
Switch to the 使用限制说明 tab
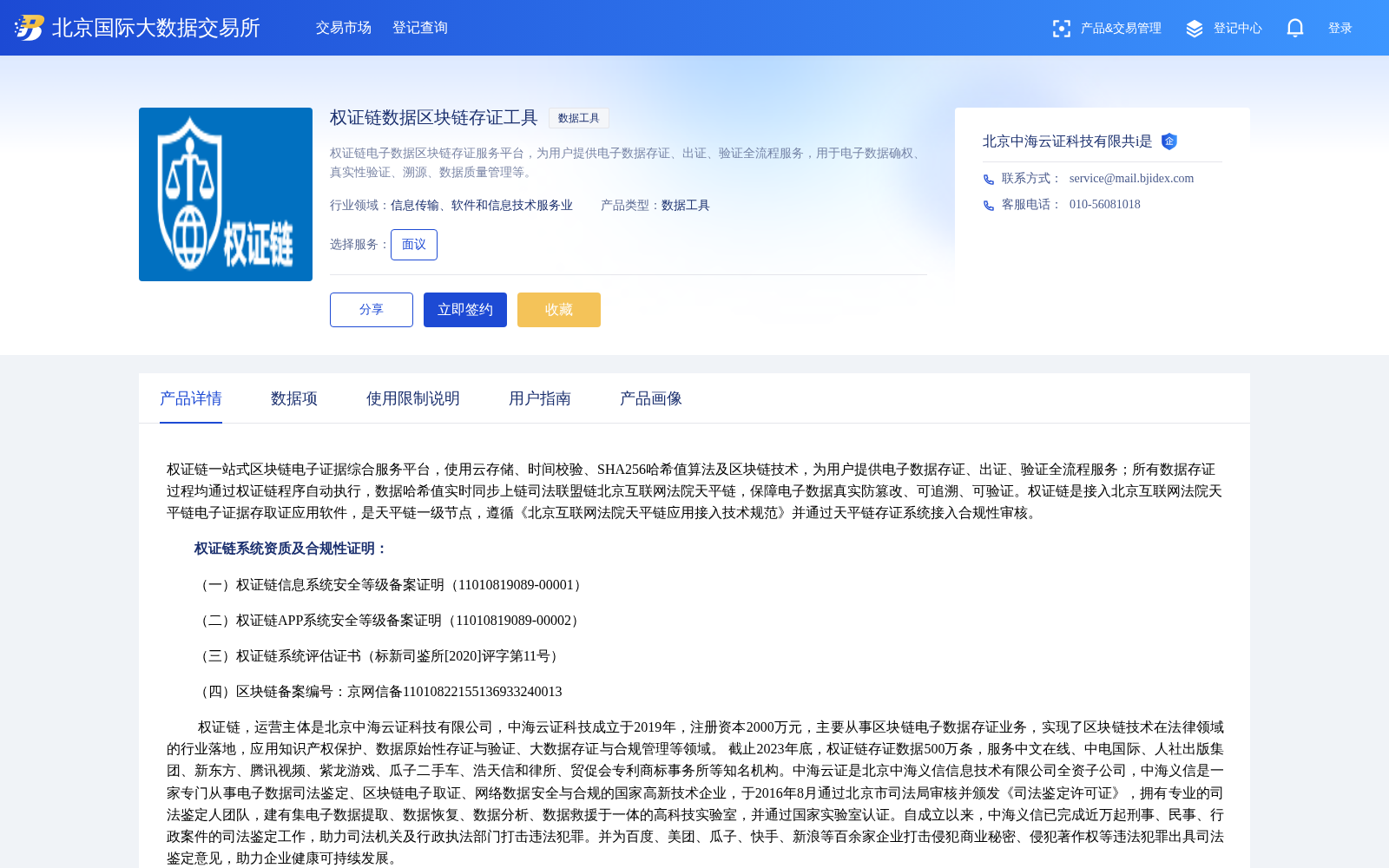click(x=413, y=398)
